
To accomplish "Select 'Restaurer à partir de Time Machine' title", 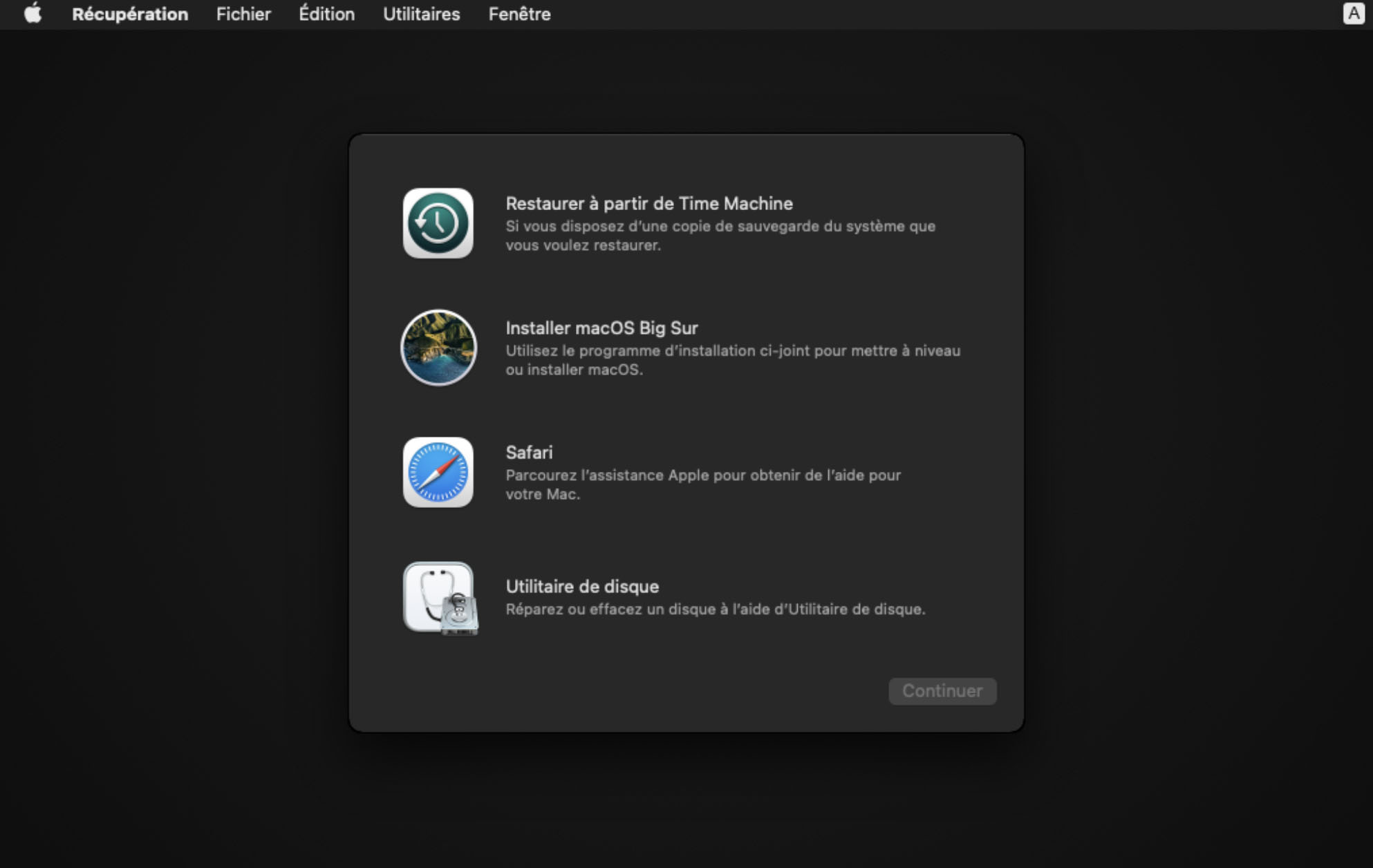I will tap(649, 204).
